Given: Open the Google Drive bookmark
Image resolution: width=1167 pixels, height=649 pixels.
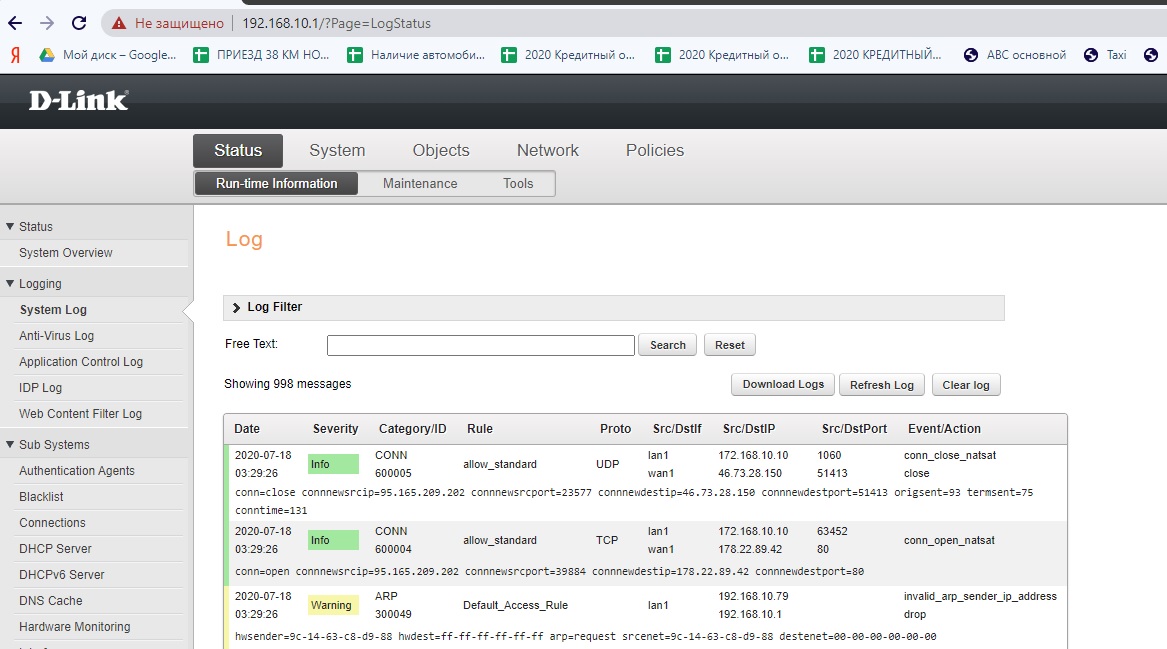Looking at the screenshot, I should tap(108, 55).
